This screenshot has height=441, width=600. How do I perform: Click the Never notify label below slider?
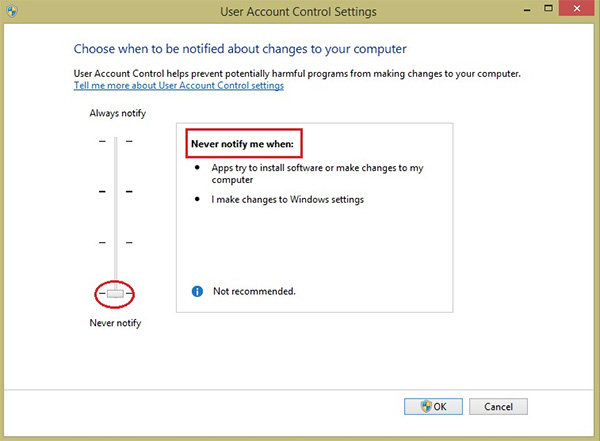pyautogui.click(x=114, y=323)
